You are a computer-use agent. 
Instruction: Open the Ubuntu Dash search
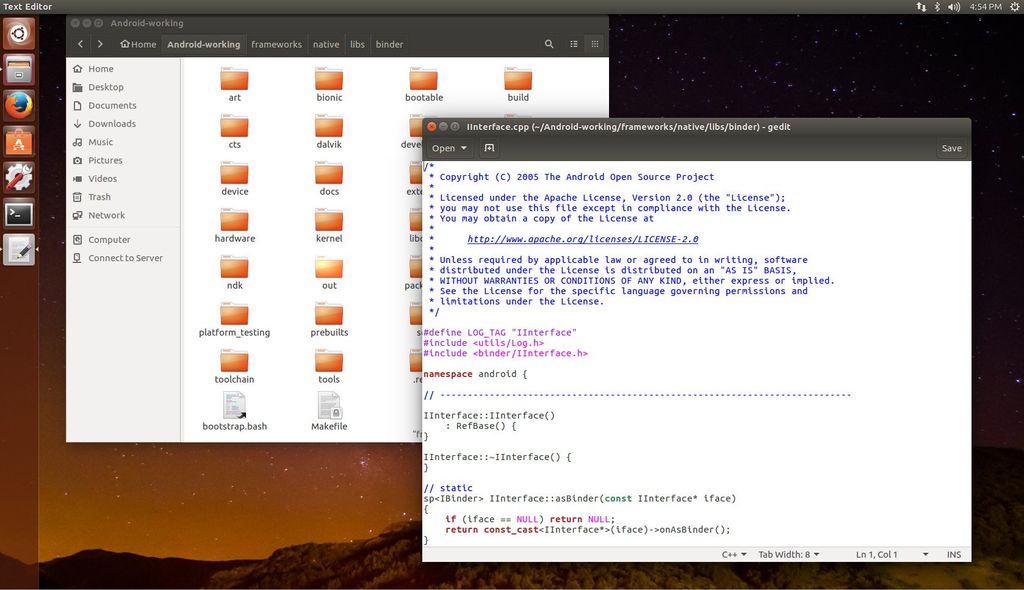[19, 33]
